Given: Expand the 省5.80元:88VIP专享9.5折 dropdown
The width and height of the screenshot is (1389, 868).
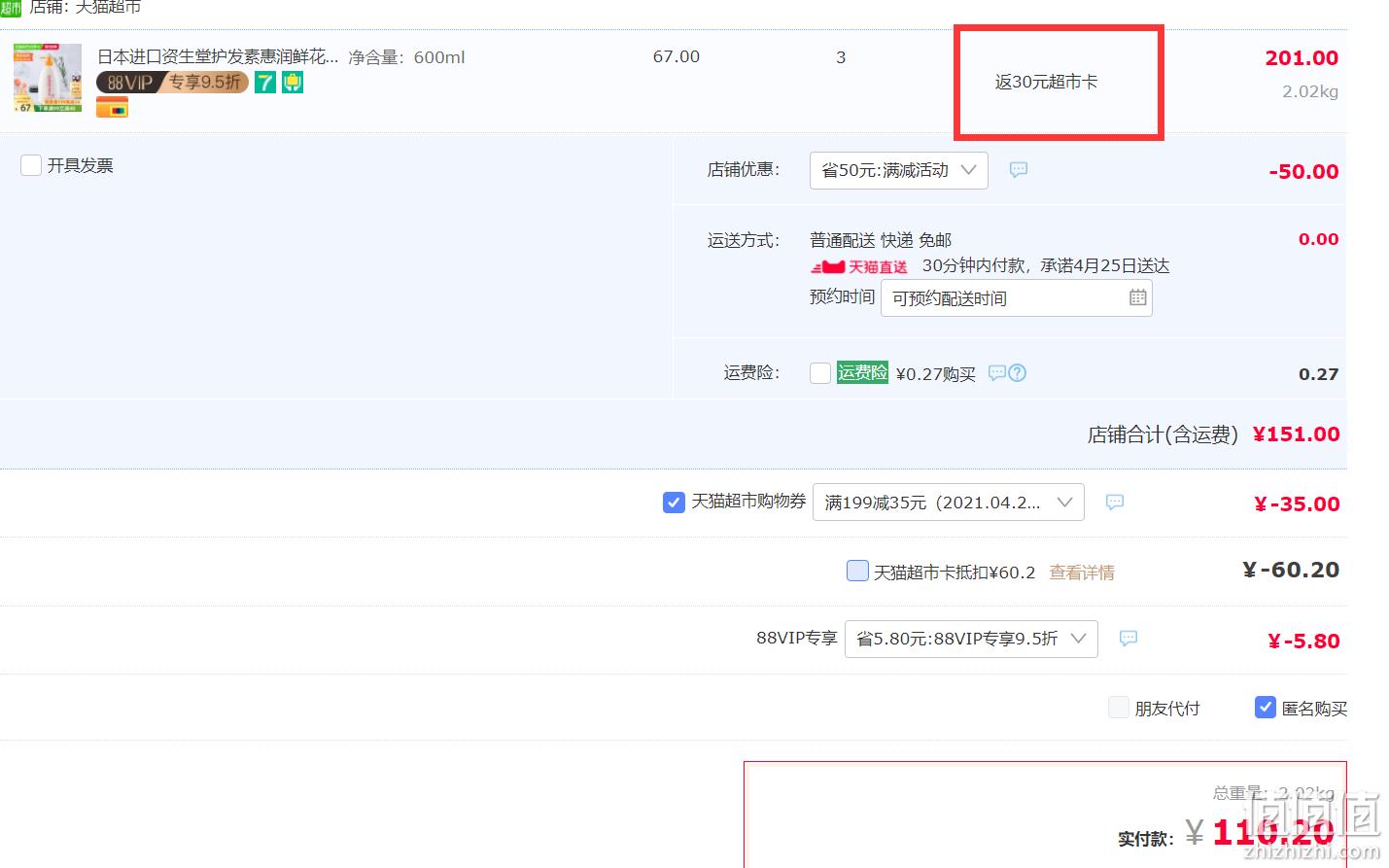Looking at the screenshot, I should pyautogui.click(x=971, y=639).
